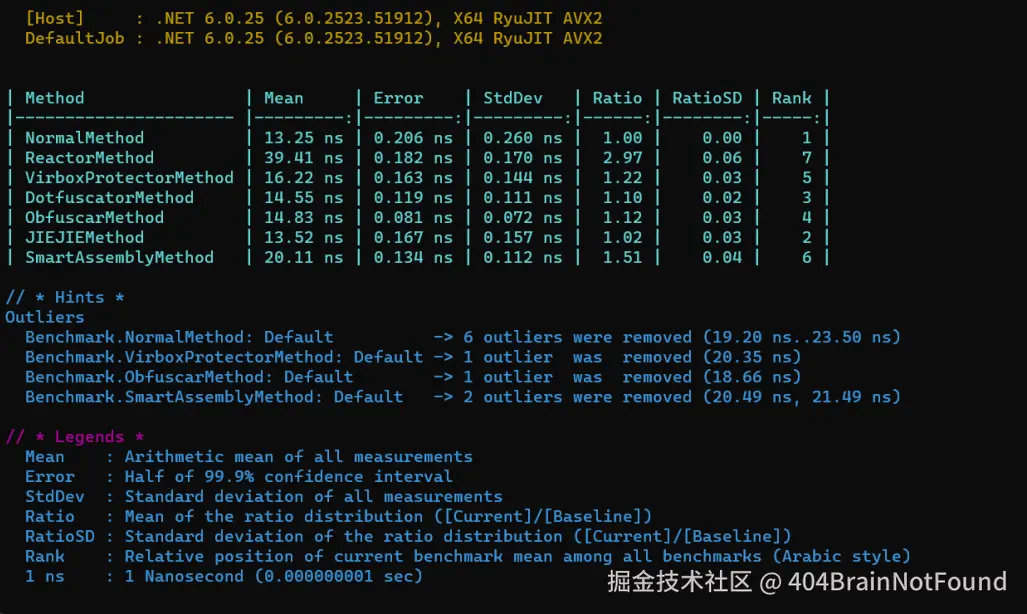The image size is (1027, 614).
Task: Click the Legends section heading
Action: pos(75,437)
